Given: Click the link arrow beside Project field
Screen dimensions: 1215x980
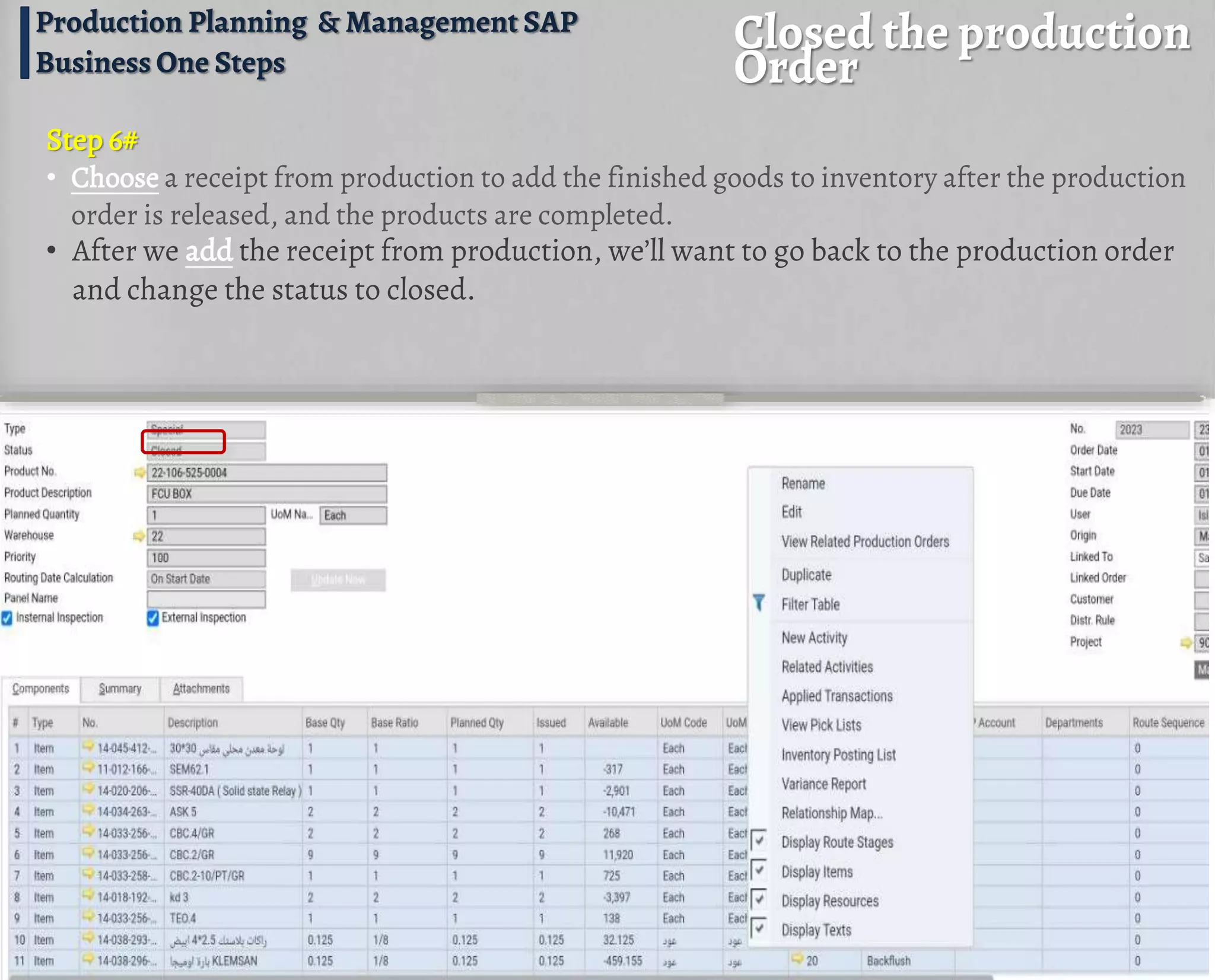Looking at the screenshot, I should [x=1186, y=642].
